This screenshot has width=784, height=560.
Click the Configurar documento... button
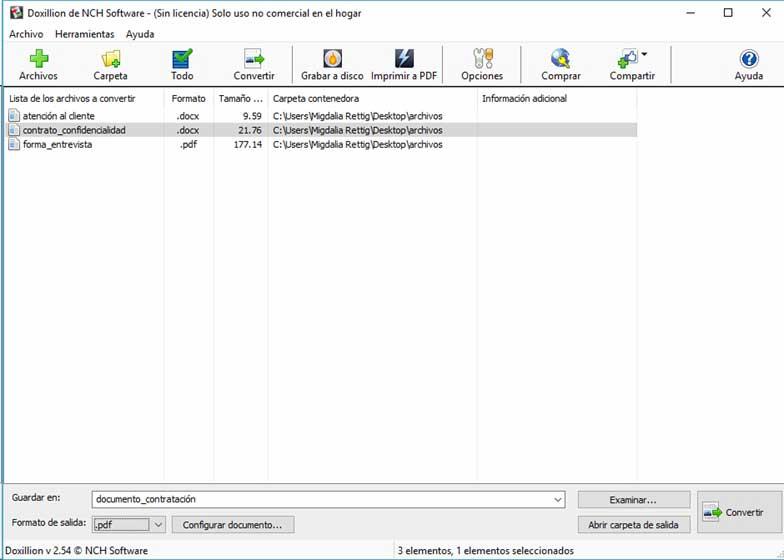pyautogui.click(x=232, y=525)
